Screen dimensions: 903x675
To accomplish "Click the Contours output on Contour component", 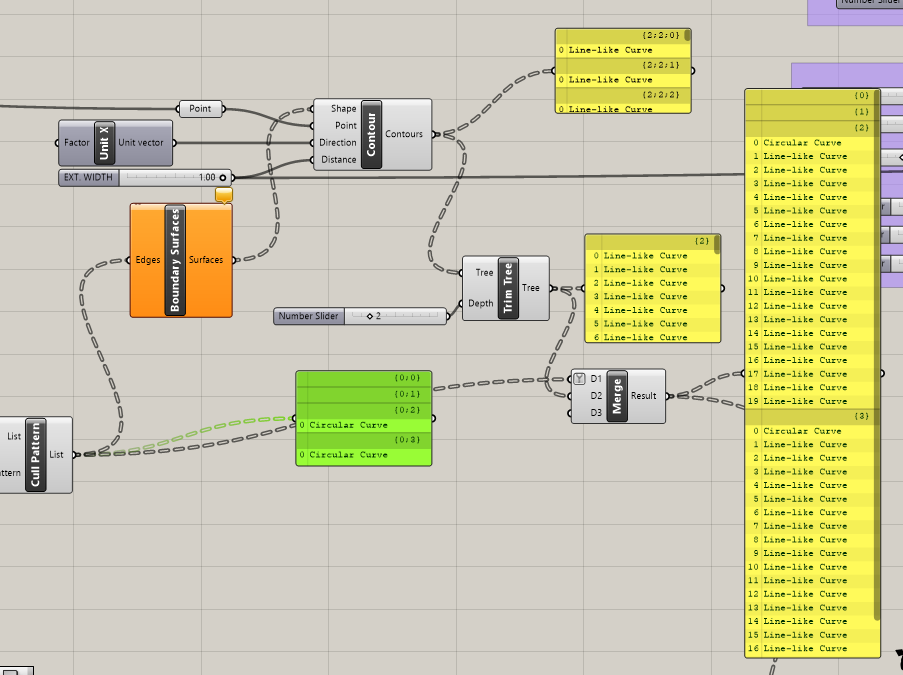I will (404, 134).
